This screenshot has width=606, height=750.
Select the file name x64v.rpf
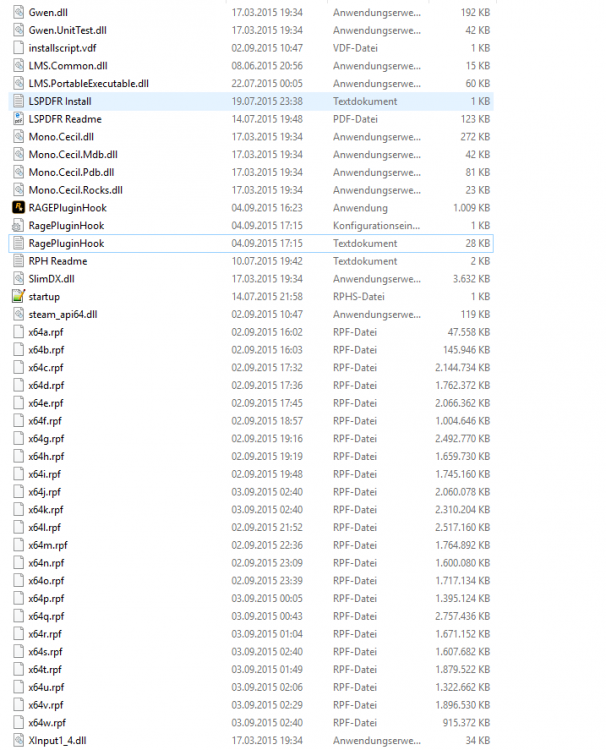(45, 705)
